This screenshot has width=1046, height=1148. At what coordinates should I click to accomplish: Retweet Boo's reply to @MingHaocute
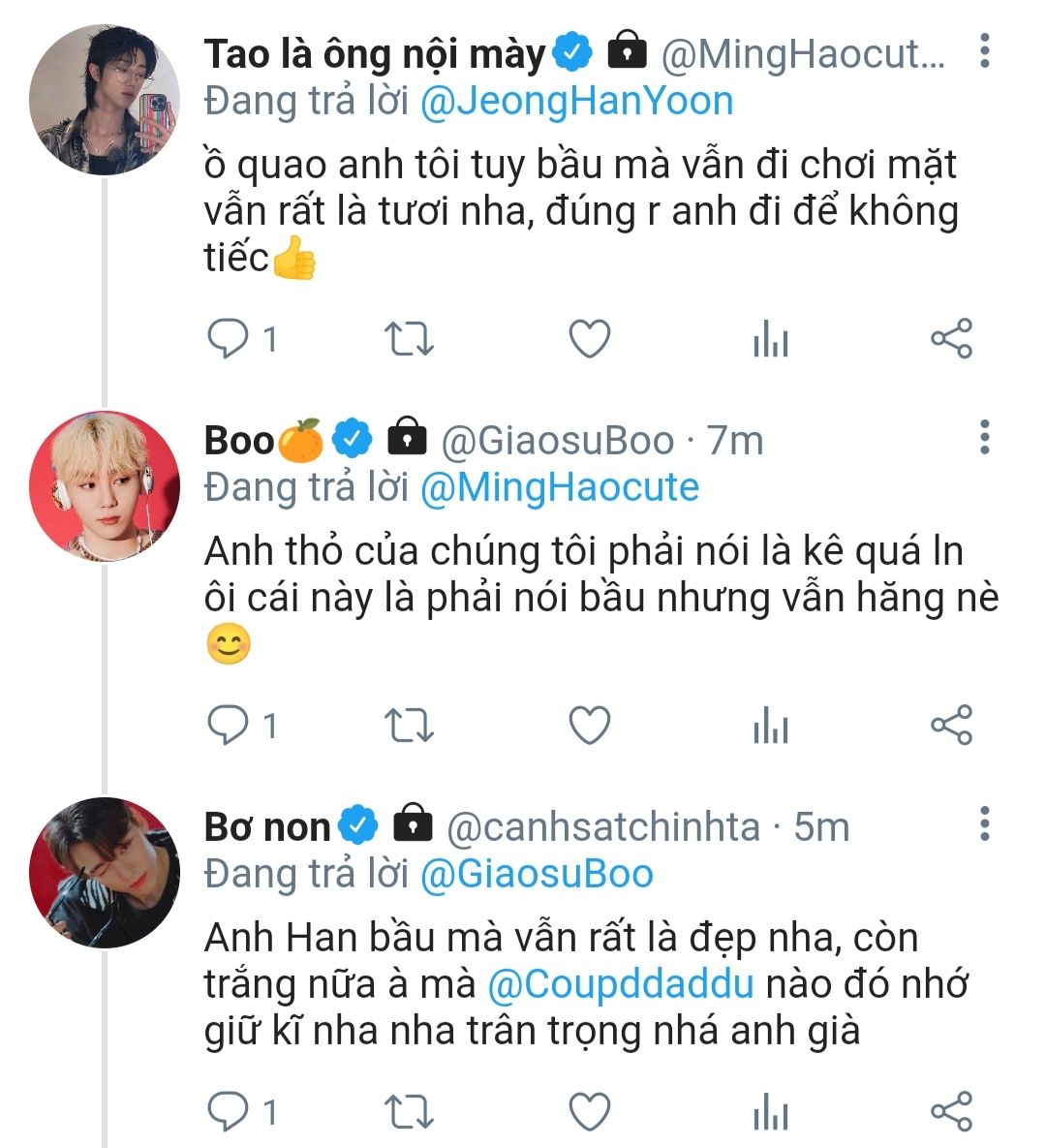click(x=409, y=726)
